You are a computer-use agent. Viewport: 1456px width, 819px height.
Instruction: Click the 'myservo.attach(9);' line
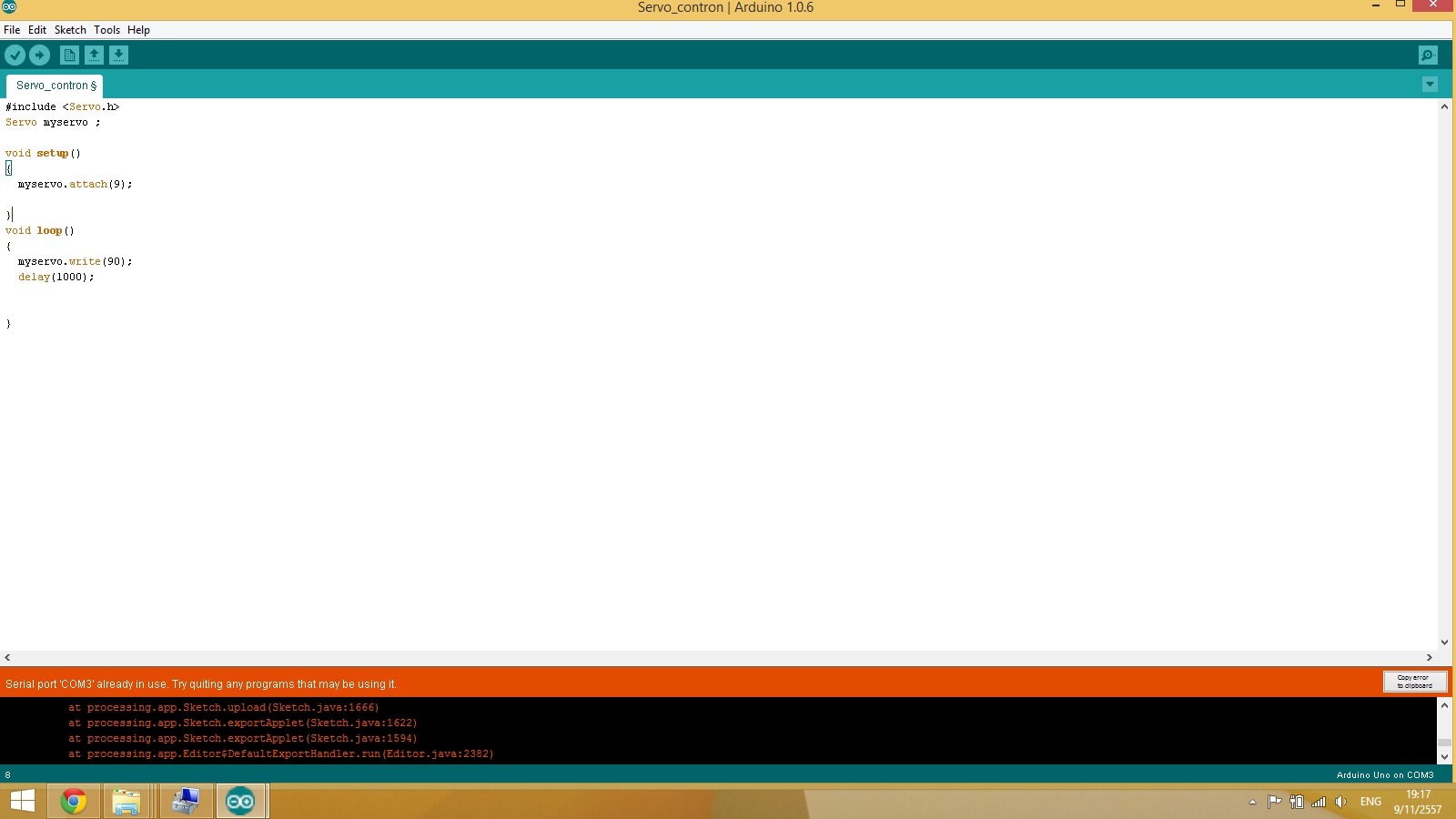pos(75,184)
